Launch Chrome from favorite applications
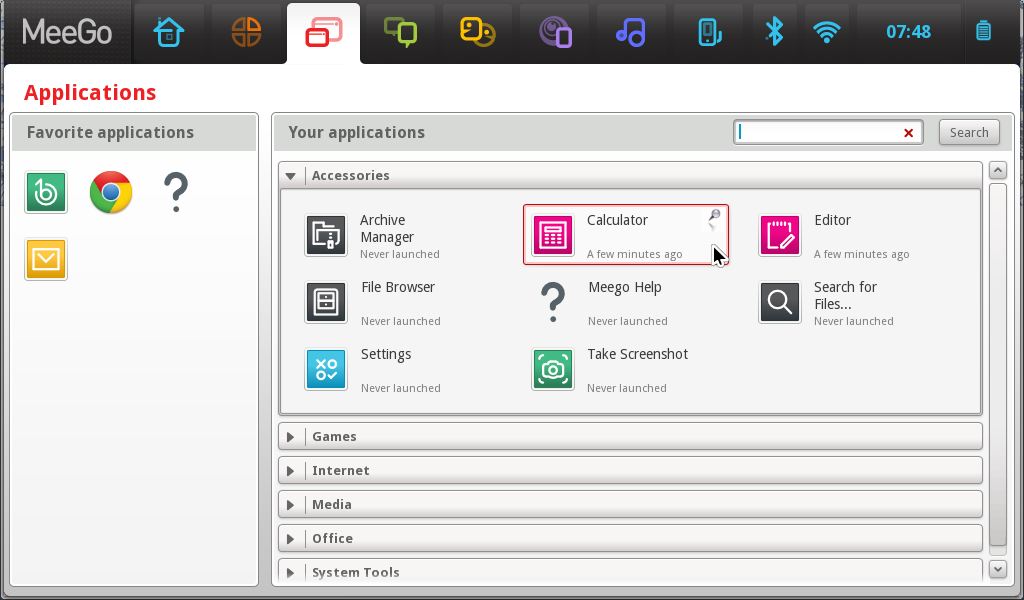 coord(111,192)
